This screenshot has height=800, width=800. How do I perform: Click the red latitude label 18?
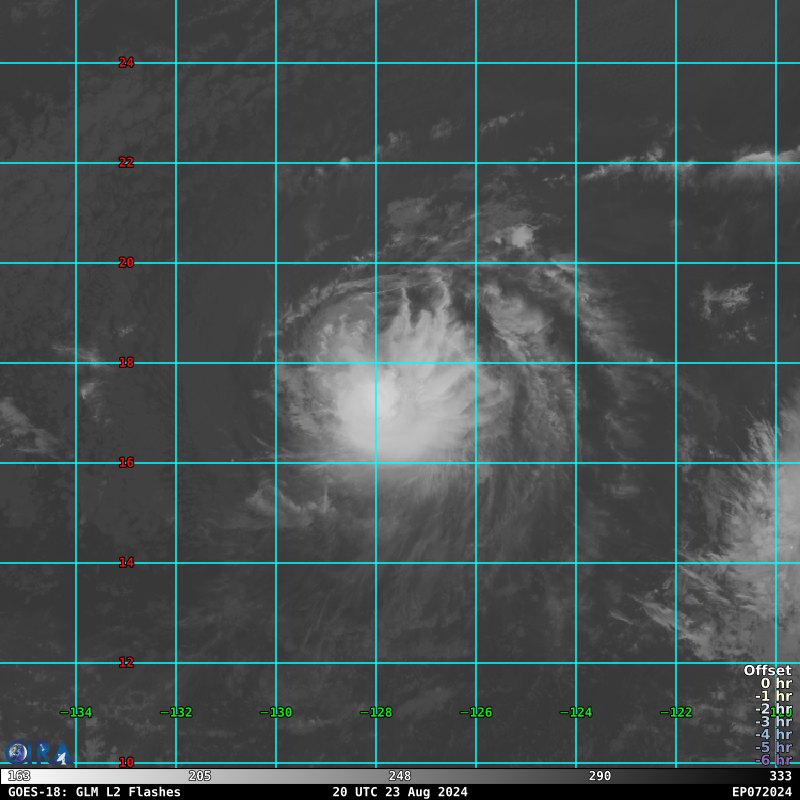pyautogui.click(x=126, y=363)
